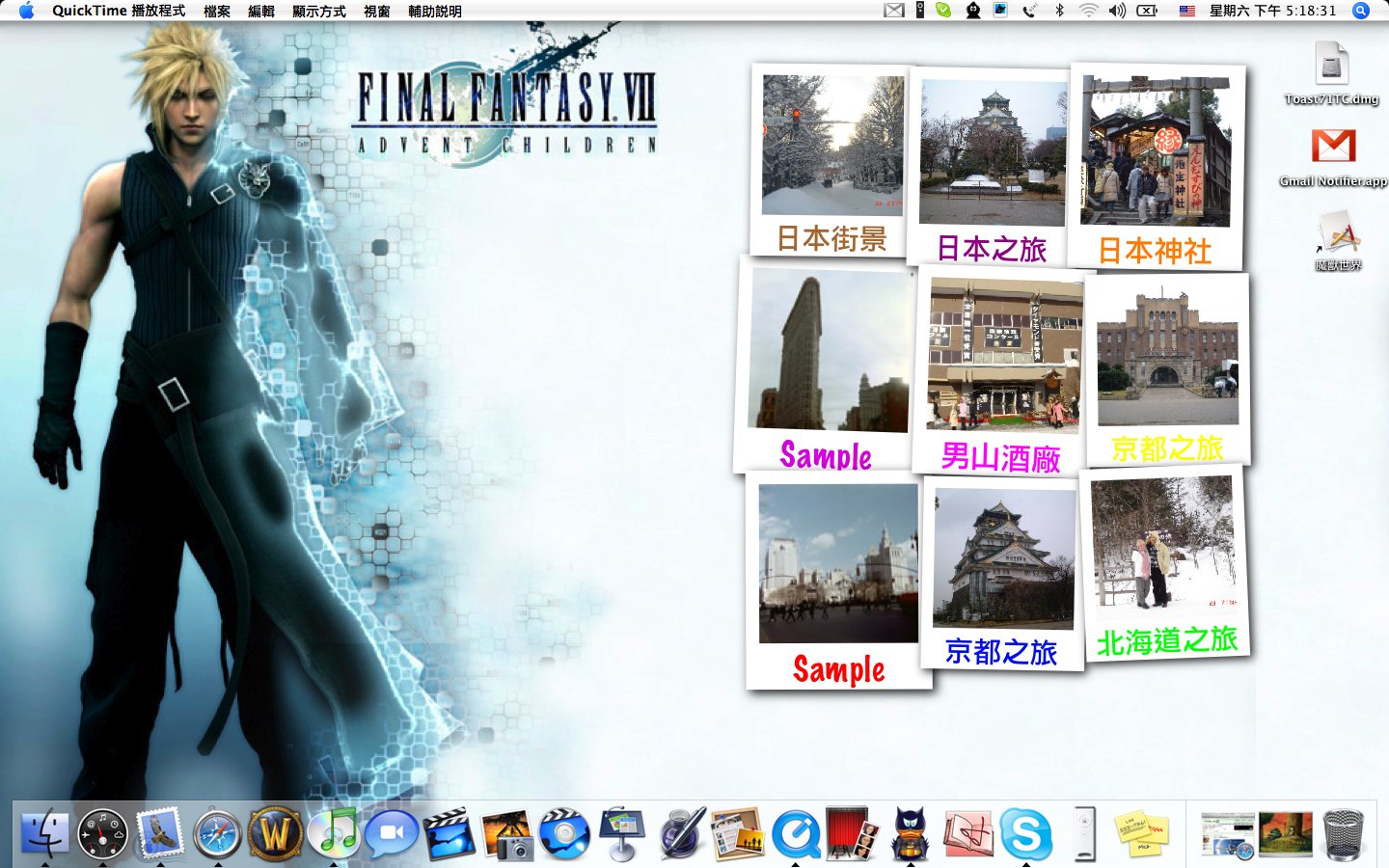1389x868 pixels.
Task: Open the corkboard photos app in Dock
Action: click(x=738, y=833)
